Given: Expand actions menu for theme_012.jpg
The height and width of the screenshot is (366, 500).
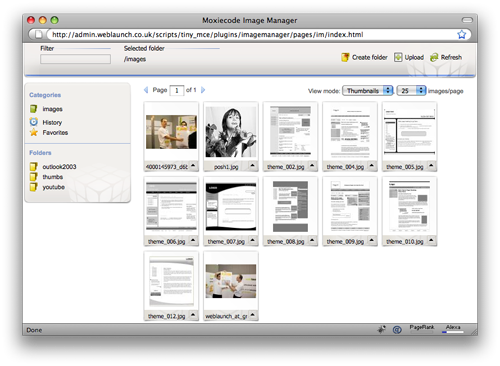Looking at the screenshot, I should 193,315.
